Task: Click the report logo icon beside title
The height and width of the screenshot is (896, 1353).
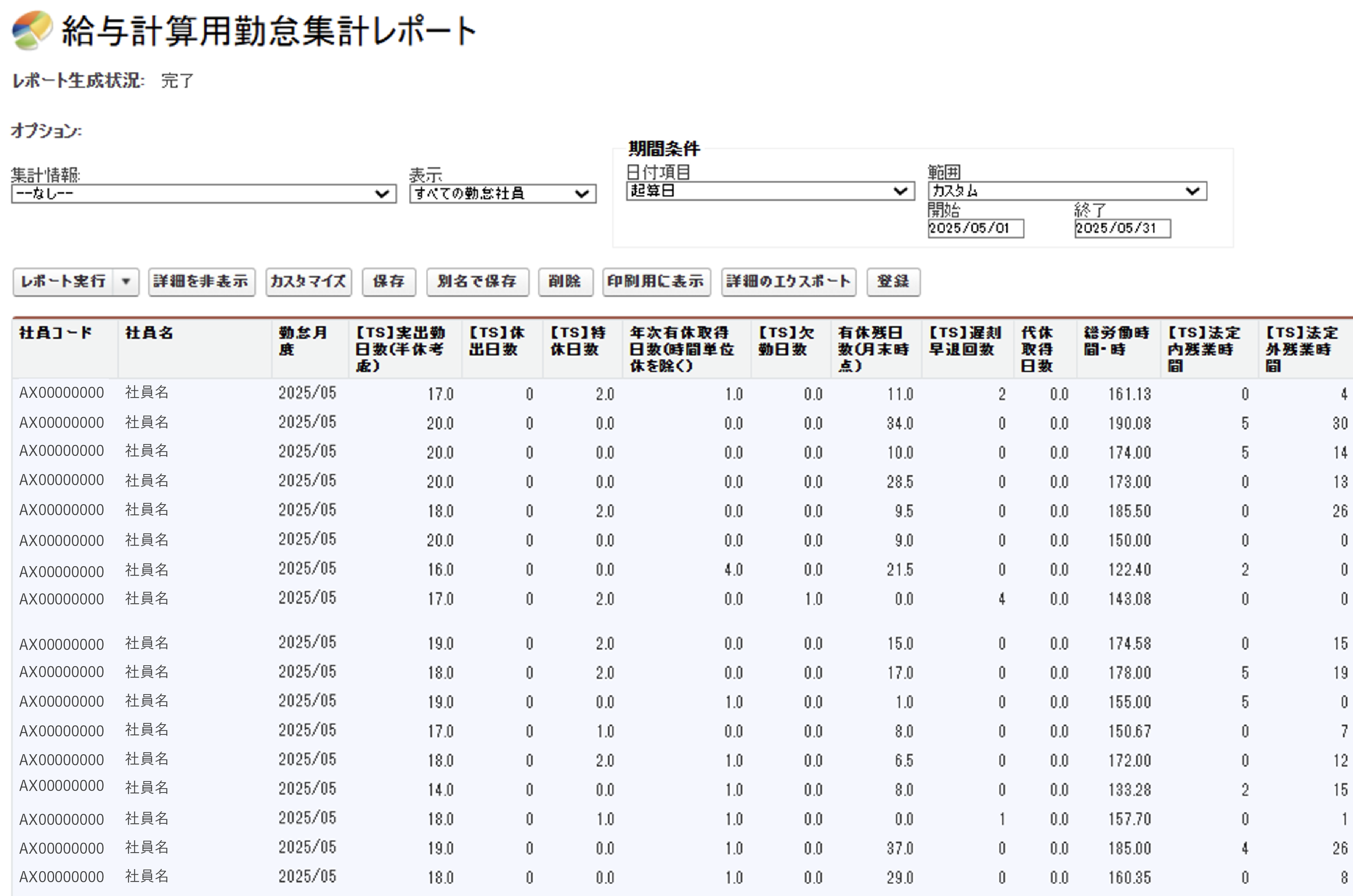Action: pyautogui.click(x=32, y=30)
